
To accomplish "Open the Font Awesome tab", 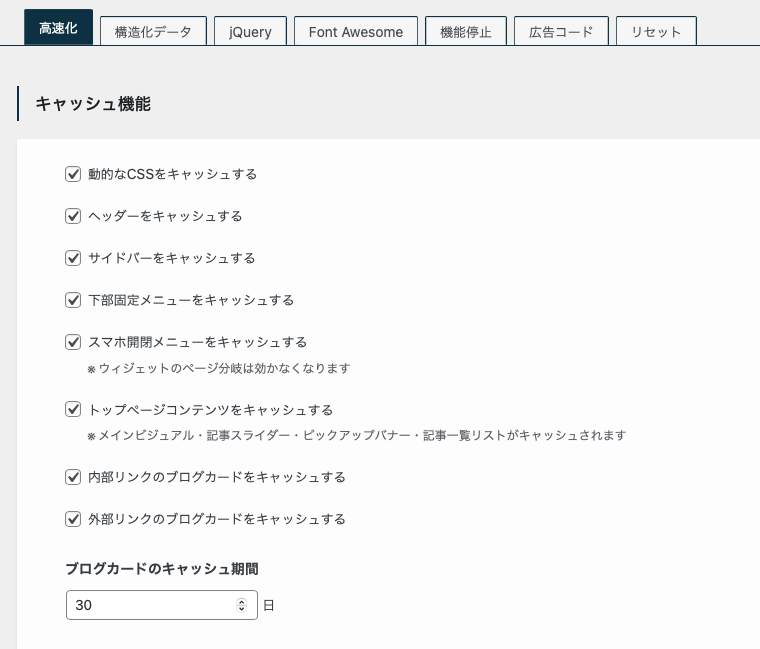I will coord(356,31).
